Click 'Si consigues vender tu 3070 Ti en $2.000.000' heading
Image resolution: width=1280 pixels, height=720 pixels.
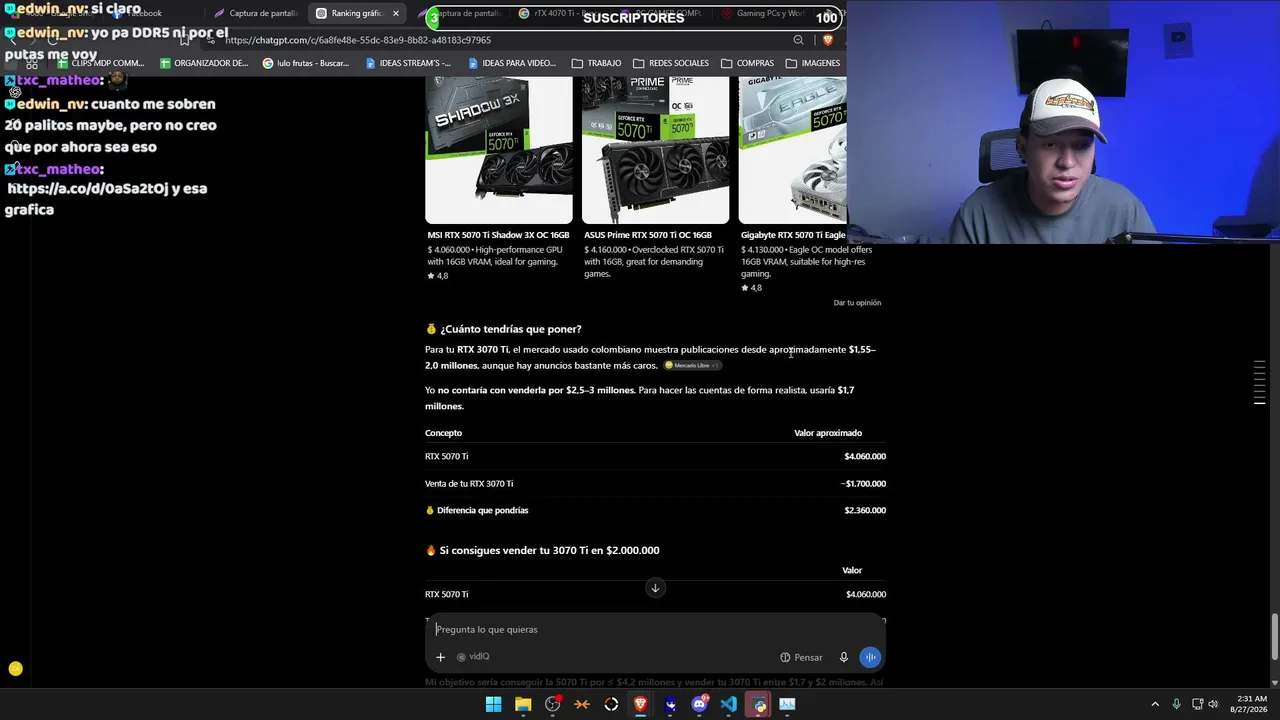549,551
